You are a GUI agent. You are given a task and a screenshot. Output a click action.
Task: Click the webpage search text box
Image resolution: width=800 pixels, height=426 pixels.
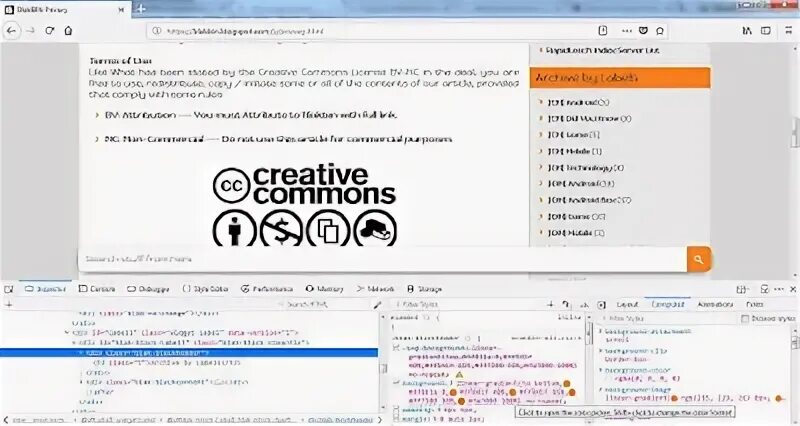(x=382, y=259)
